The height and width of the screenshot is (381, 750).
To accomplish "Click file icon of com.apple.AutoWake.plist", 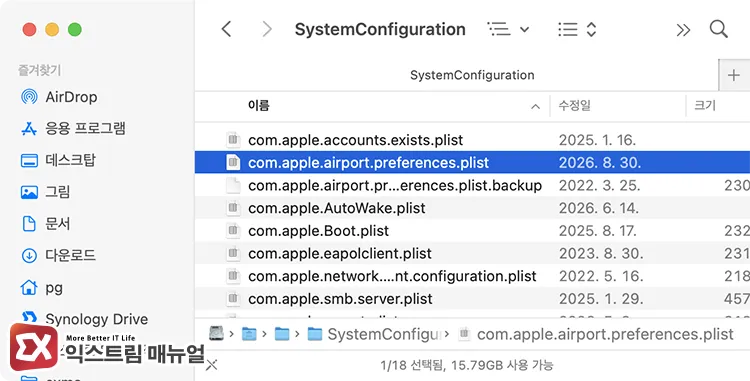I will (233, 208).
